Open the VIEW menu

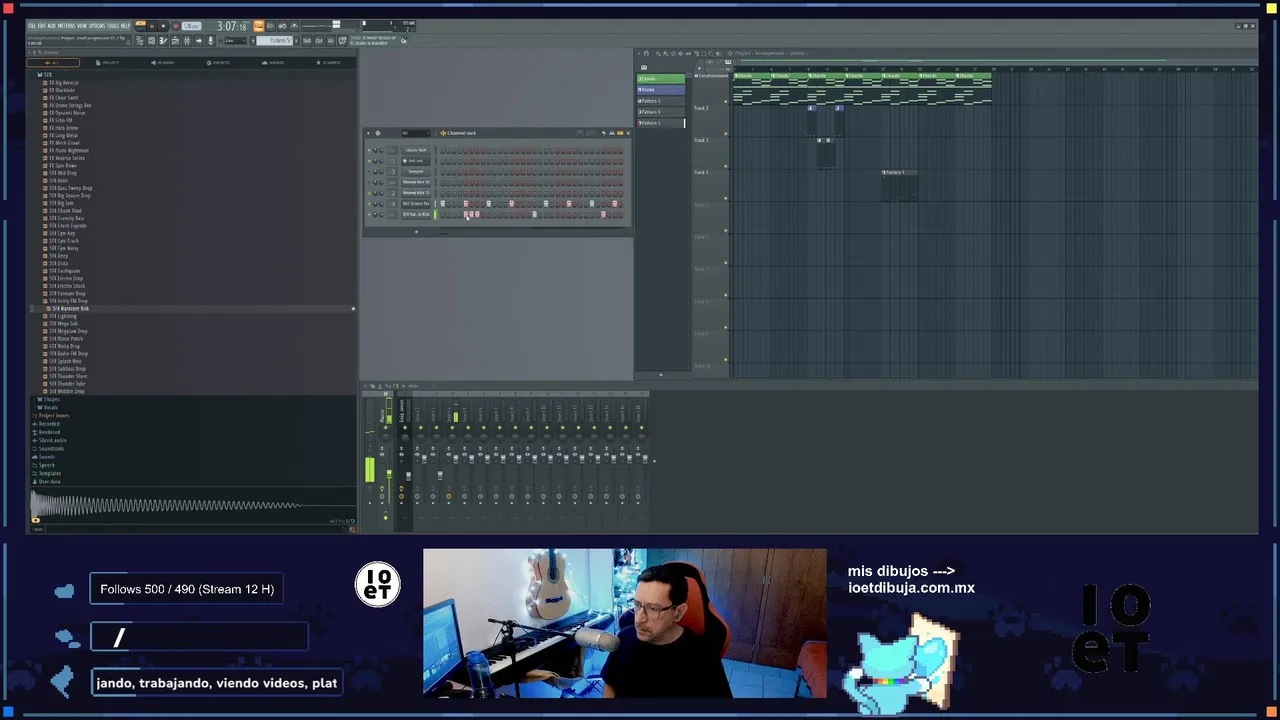(x=82, y=26)
